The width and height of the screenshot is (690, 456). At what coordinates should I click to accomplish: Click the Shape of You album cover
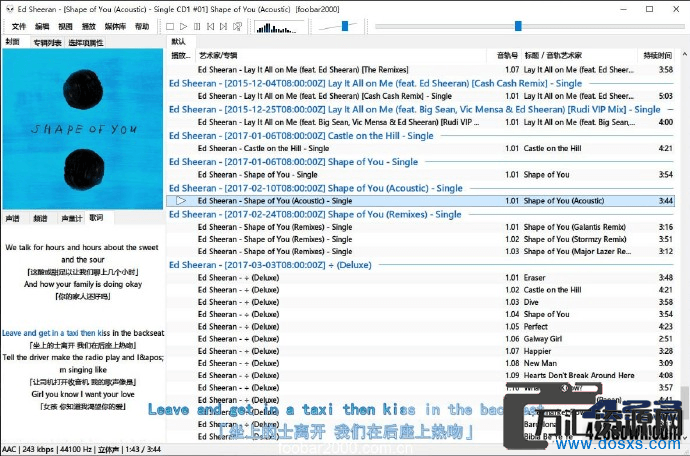83,129
